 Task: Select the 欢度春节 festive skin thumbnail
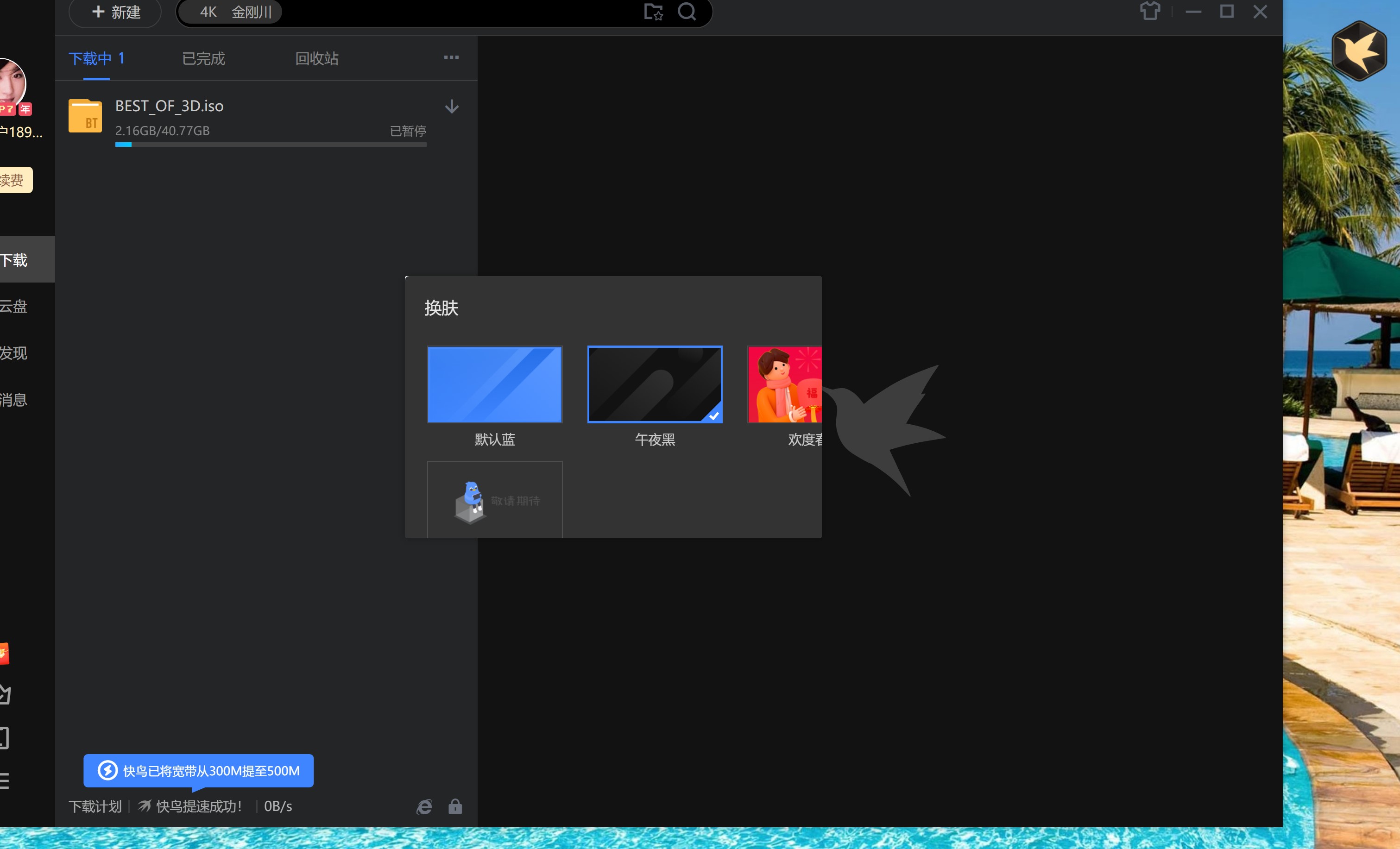[785, 384]
